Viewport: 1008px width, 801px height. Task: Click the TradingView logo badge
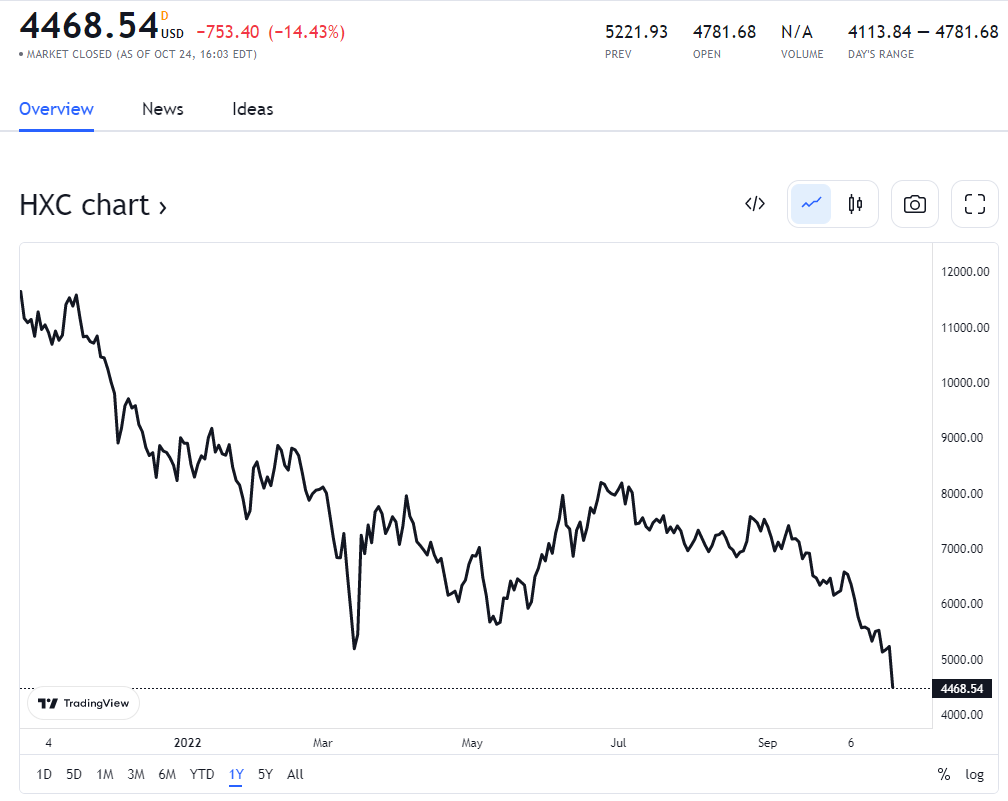click(x=84, y=703)
